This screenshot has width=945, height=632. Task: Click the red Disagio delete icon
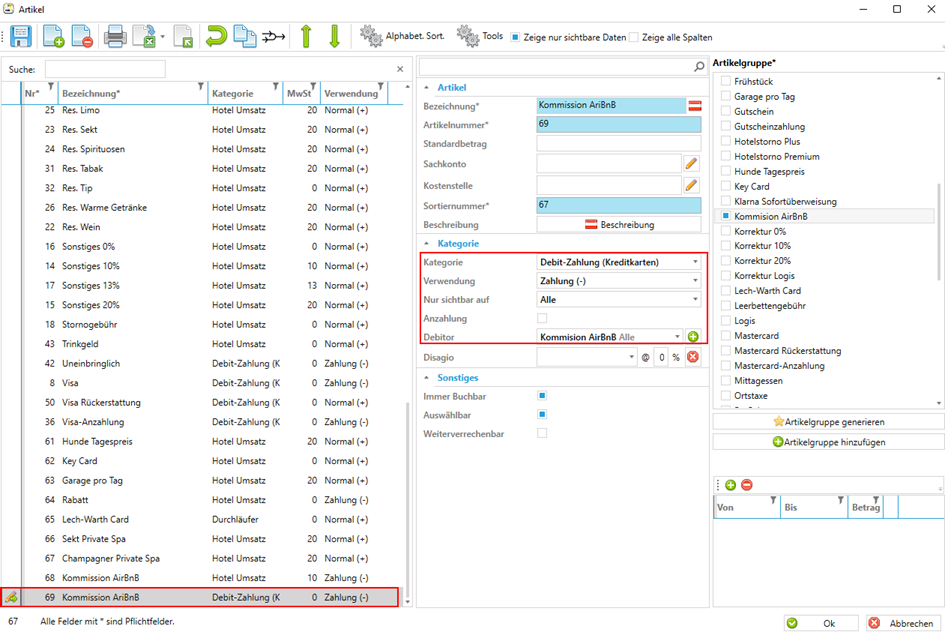coord(692,357)
